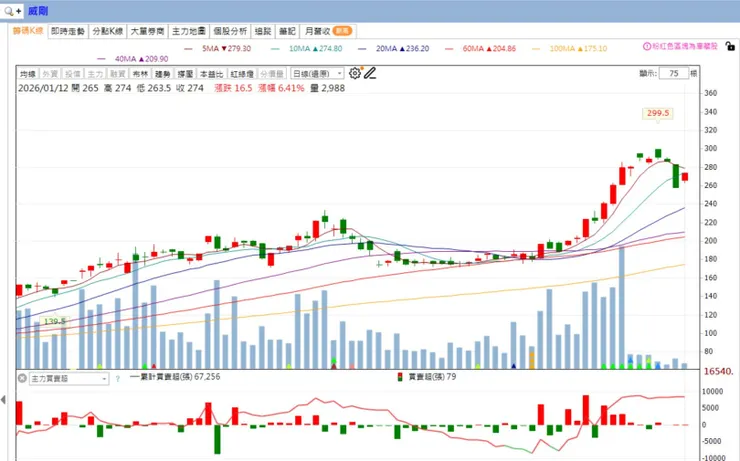Viewport: 740px width, 461px height.
Task: Toggle the 融資 overlay button
Action: 118,74
